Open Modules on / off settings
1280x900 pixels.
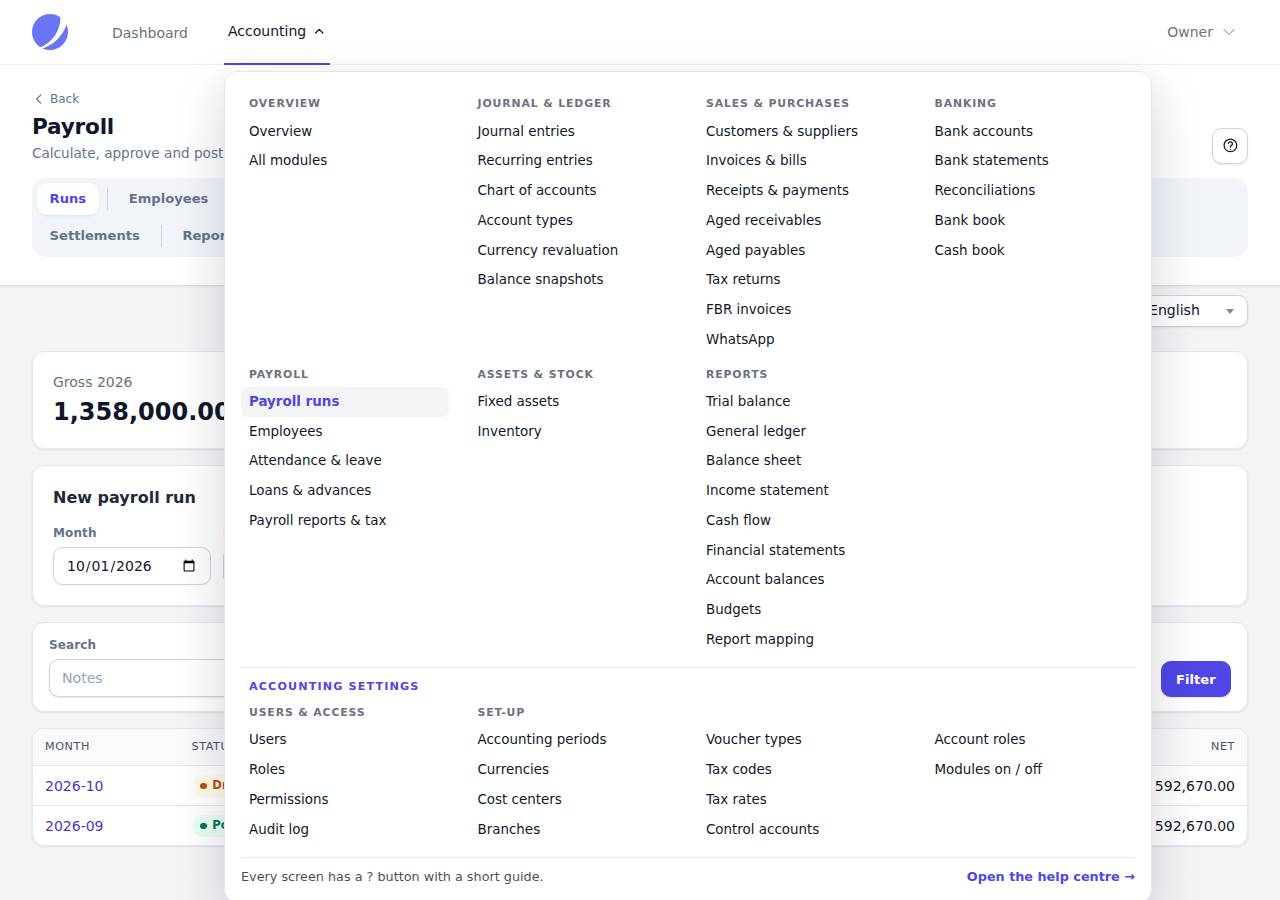click(988, 769)
